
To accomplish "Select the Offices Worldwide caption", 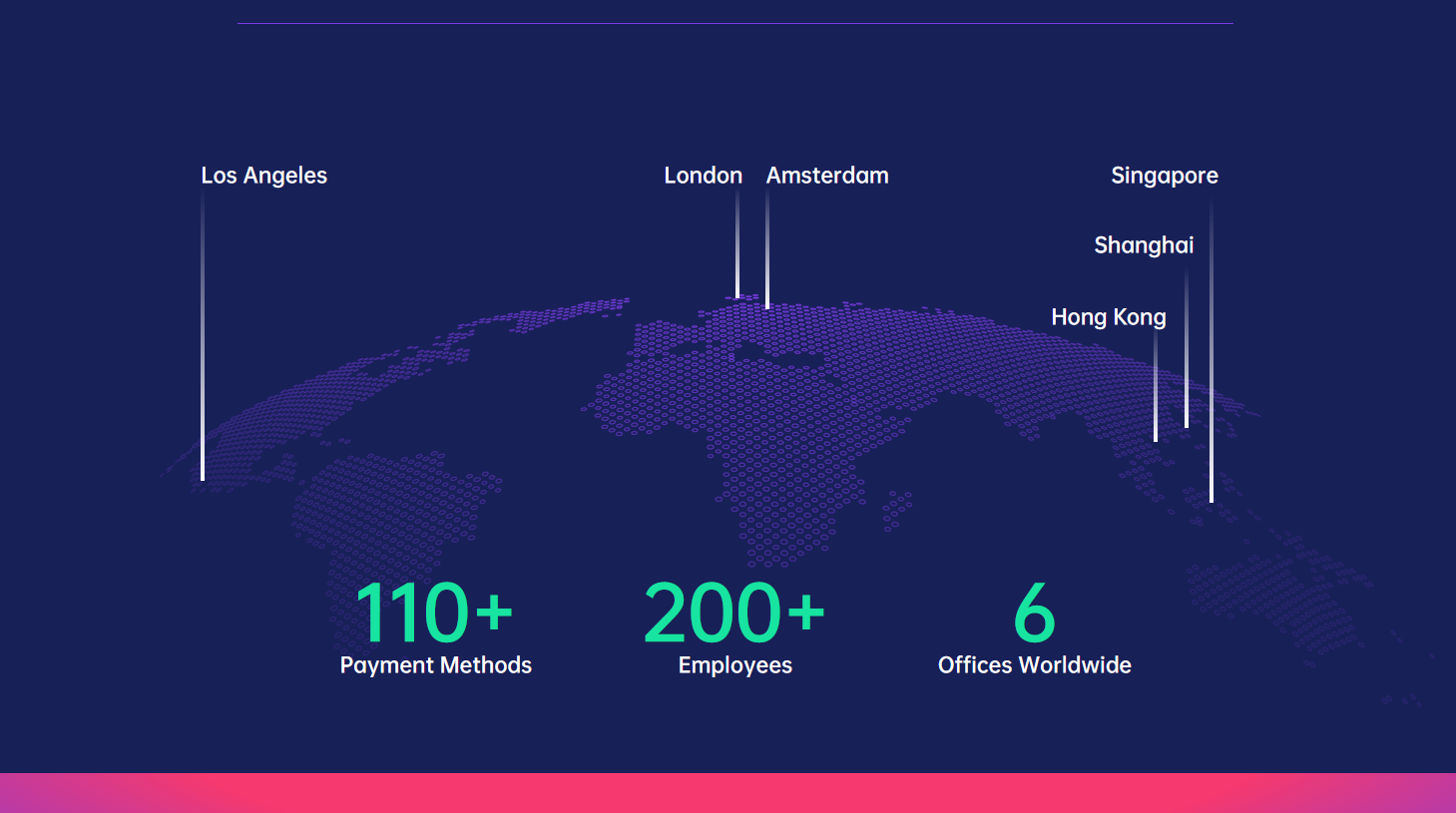I will (1035, 665).
